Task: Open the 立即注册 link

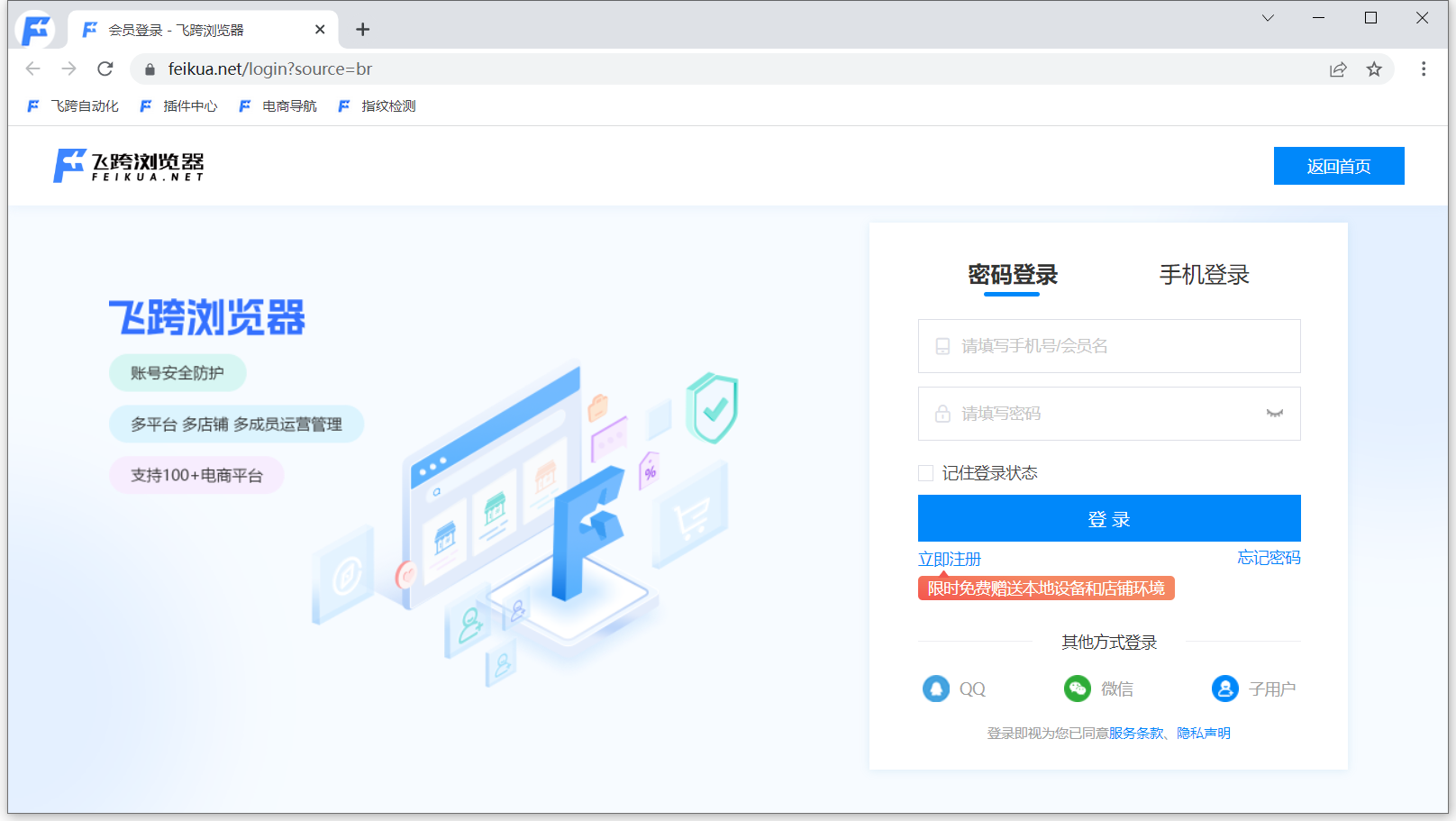Action: tap(950, 559)
